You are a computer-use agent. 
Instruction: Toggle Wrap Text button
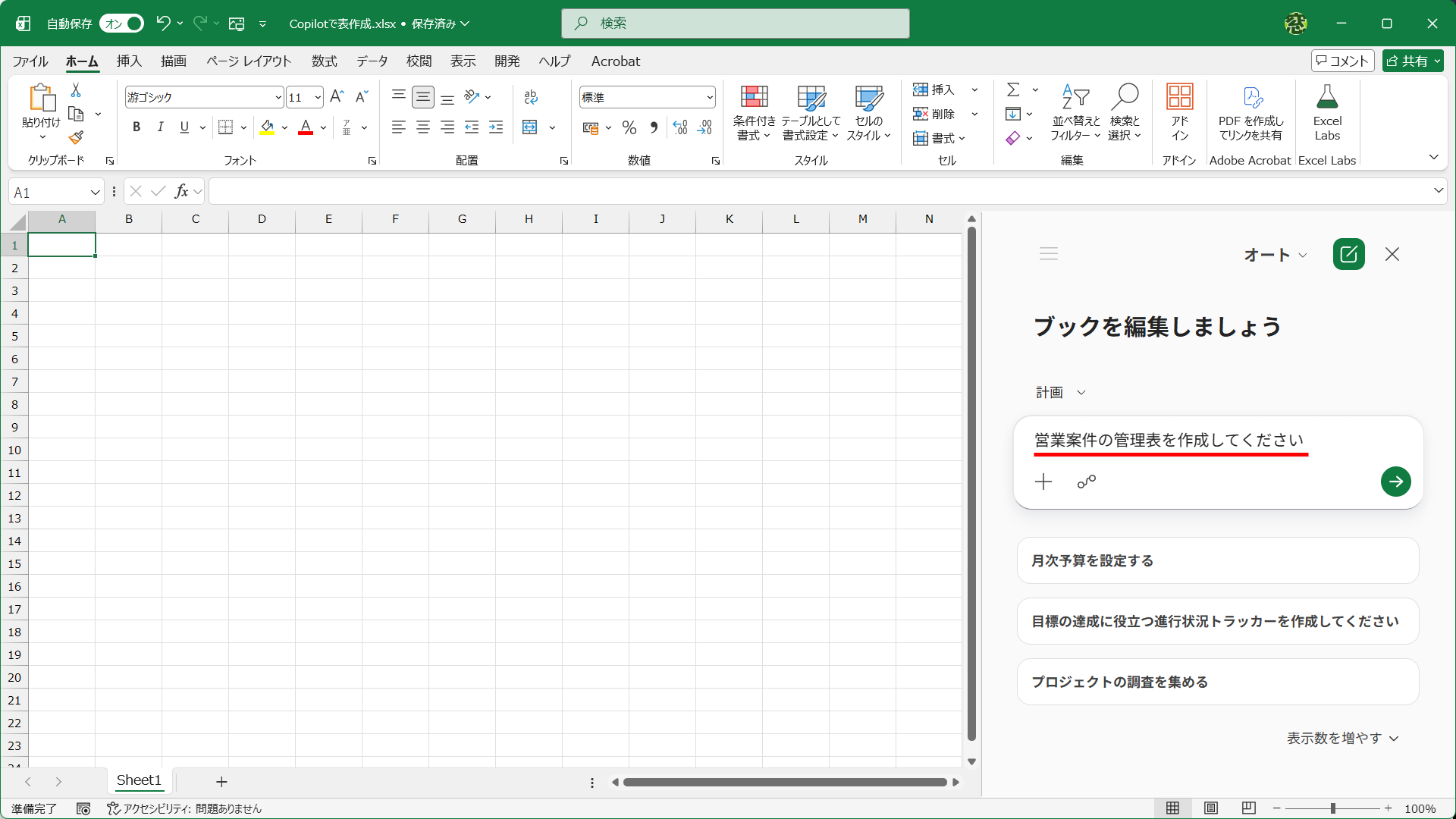click(x=531, y=97)
